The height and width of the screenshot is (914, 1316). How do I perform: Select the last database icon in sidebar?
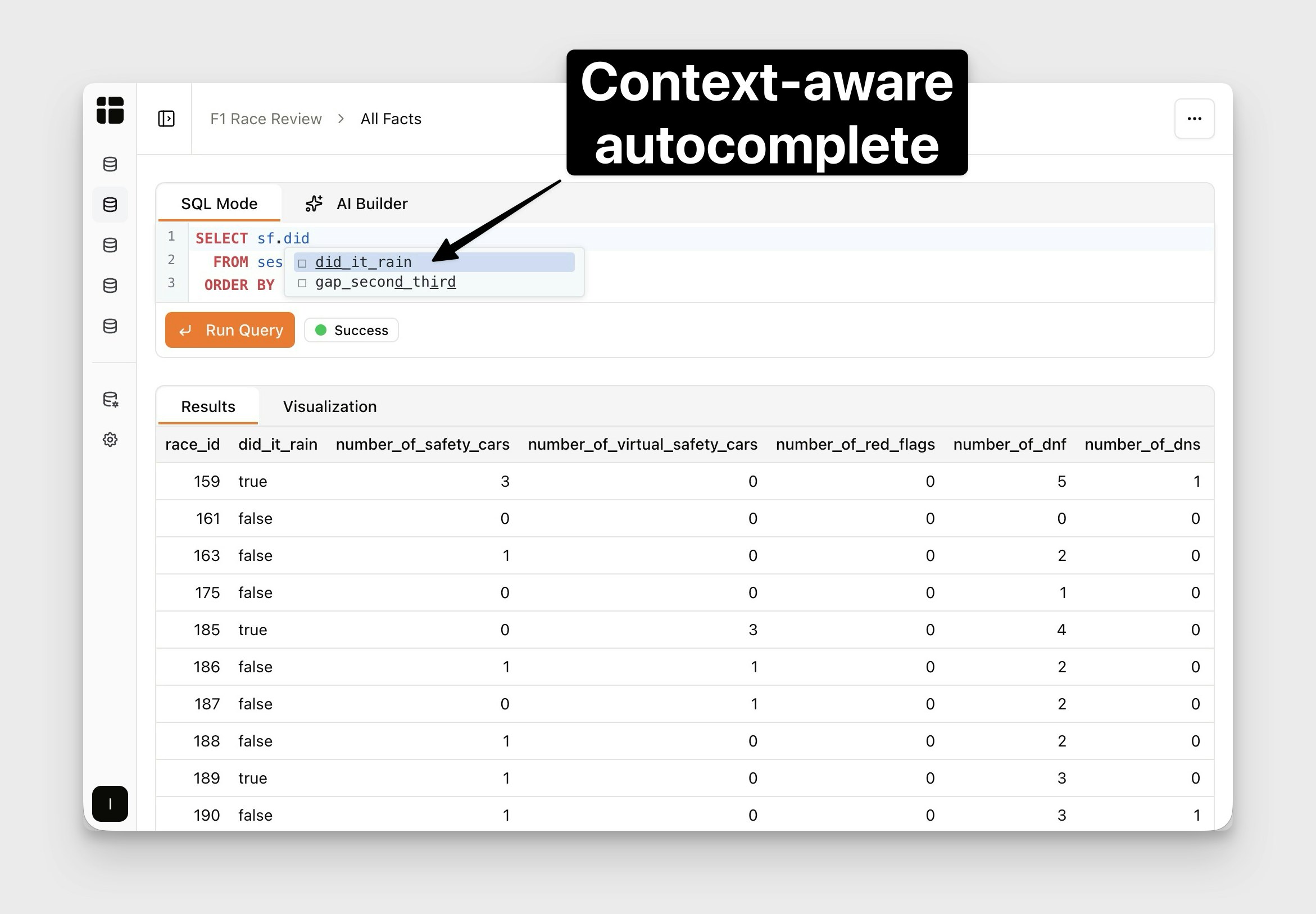pos(110,327)
